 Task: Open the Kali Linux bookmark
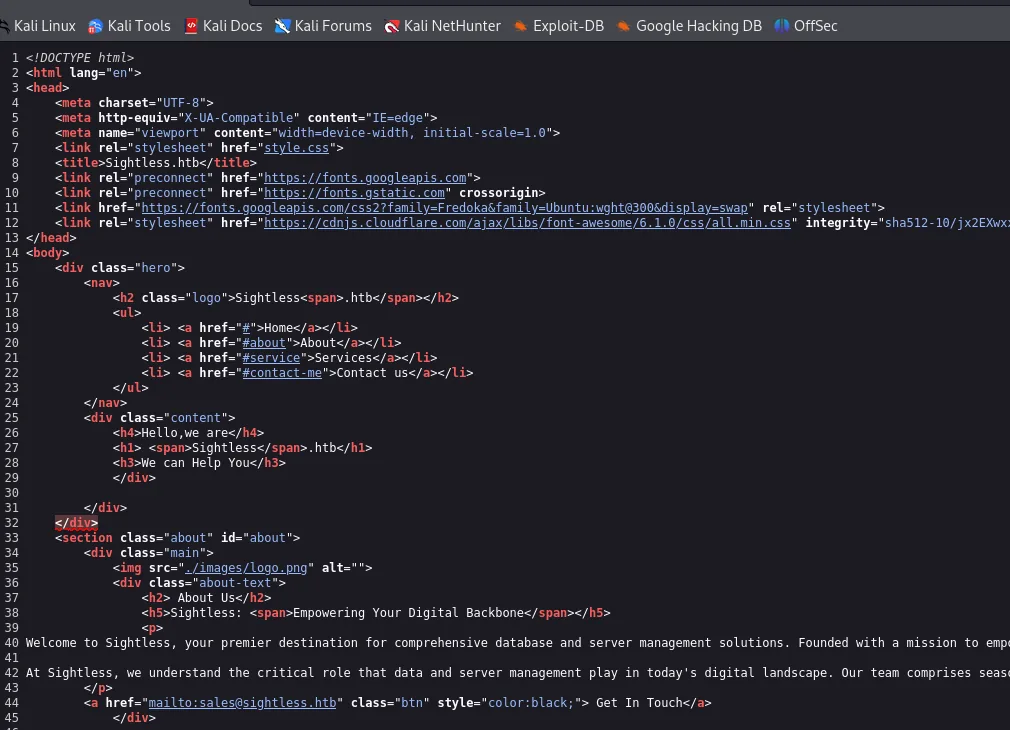click(x=37, y=26)
